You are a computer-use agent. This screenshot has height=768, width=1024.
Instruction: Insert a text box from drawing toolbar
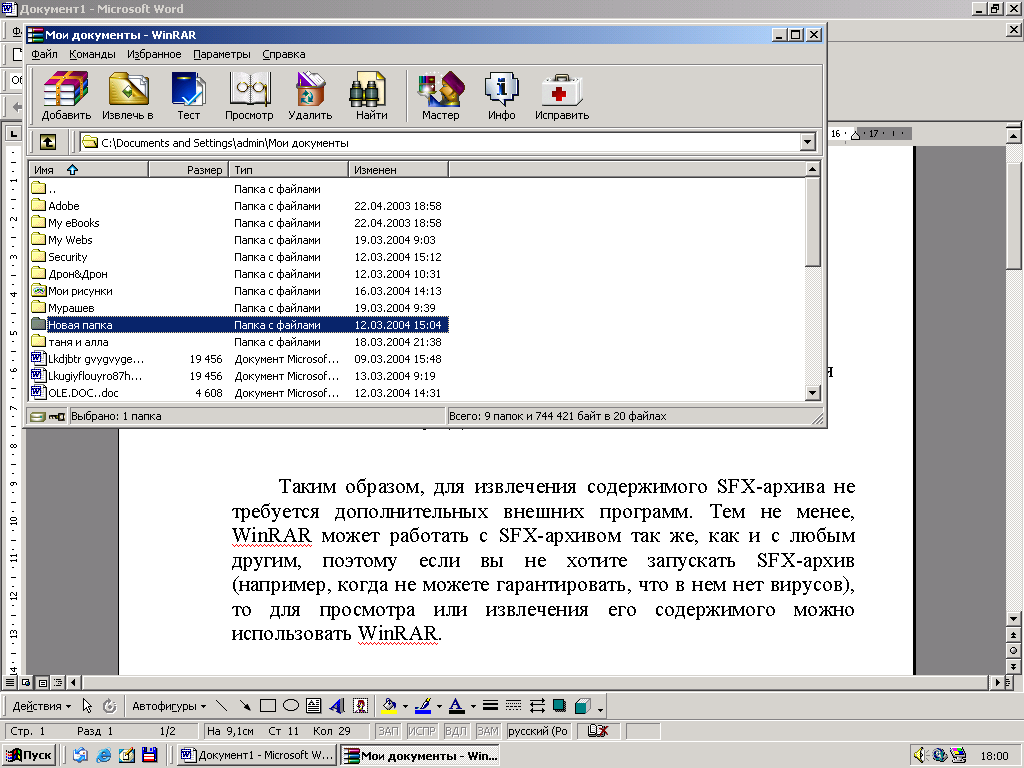[x=313, y=706]
